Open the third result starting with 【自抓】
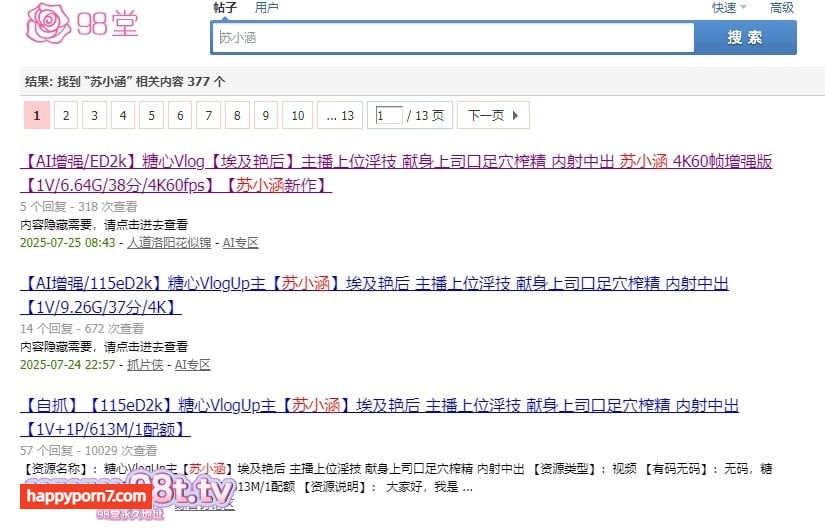 [379, 406]
